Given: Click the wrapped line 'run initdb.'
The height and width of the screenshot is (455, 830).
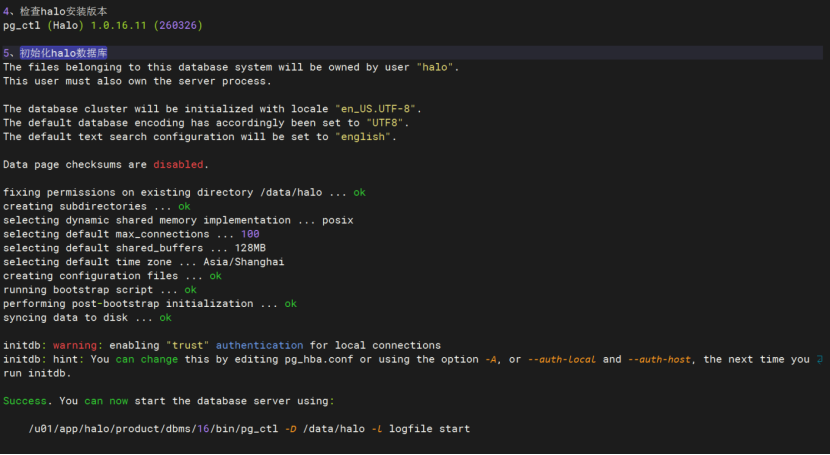Looking at the screenshot, I should tap(37, 374).
